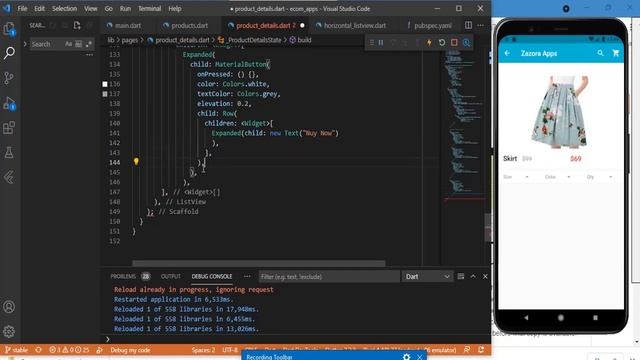Open panel more views ellipsis
The image size is (640, 360).
pyautogui.click(x=247, y=276)
